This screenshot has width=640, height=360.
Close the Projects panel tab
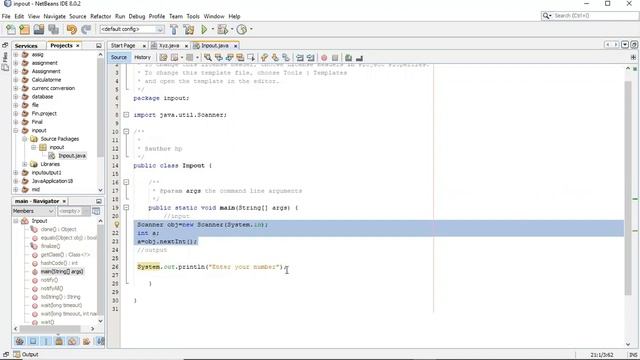(78, 46)
